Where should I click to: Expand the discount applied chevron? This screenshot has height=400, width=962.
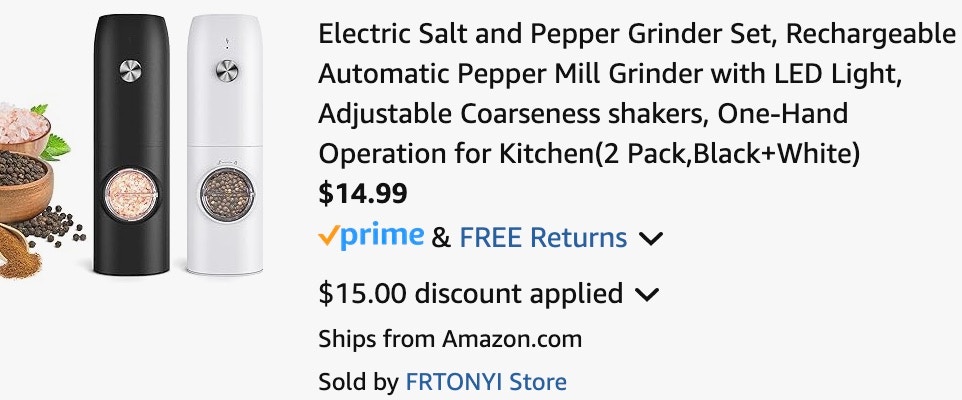(x=647, y=295)
